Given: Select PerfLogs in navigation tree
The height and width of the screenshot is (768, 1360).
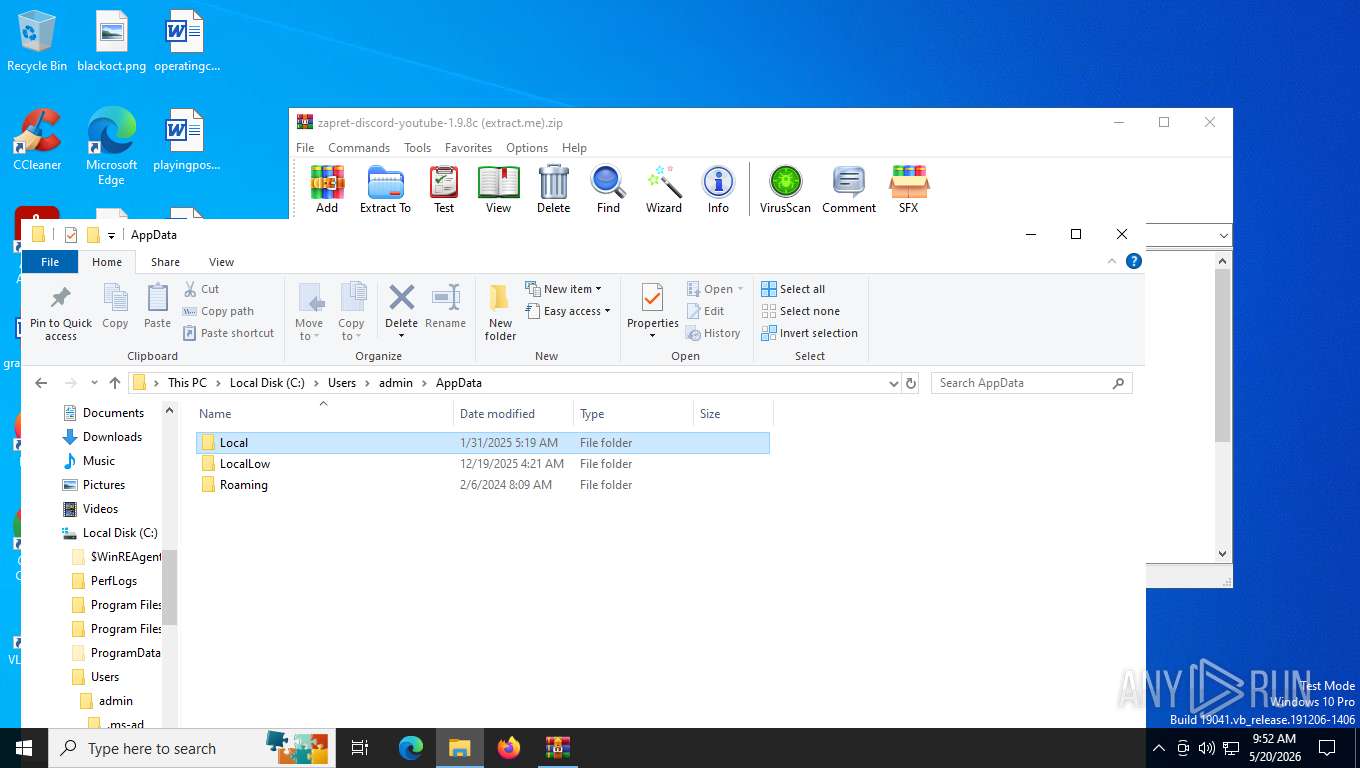Looking at the screenshot, I should click(x=114, y=581).
